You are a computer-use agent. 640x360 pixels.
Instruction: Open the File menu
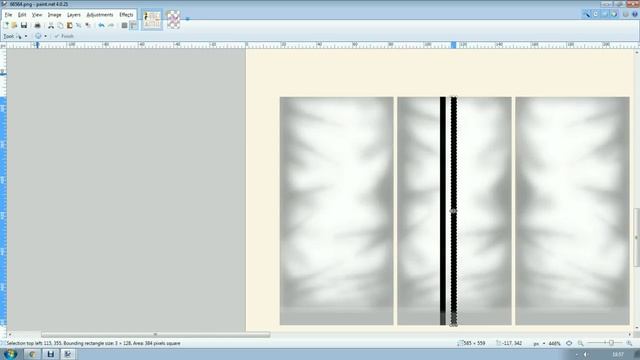[x=8, y=15]
